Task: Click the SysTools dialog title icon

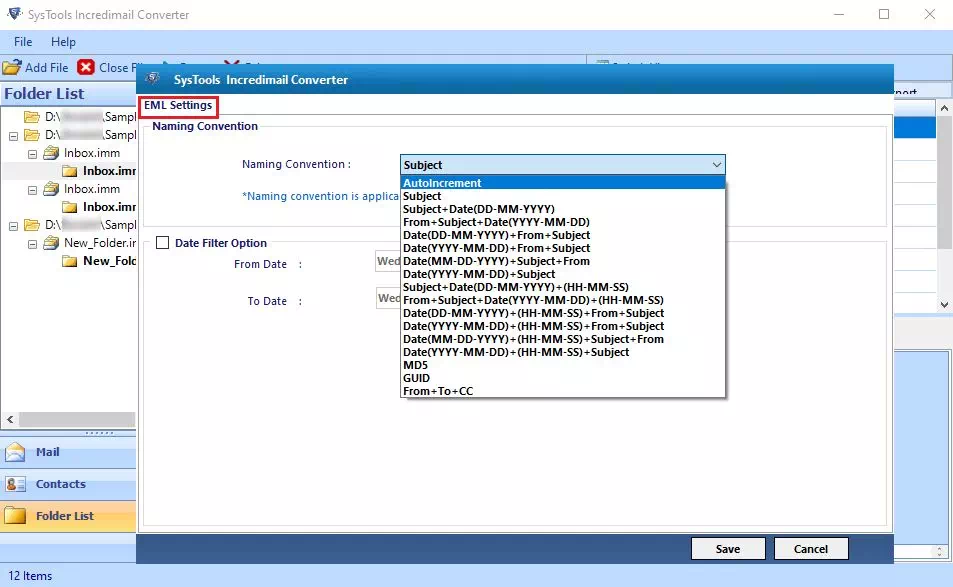Action: [153, 78]
